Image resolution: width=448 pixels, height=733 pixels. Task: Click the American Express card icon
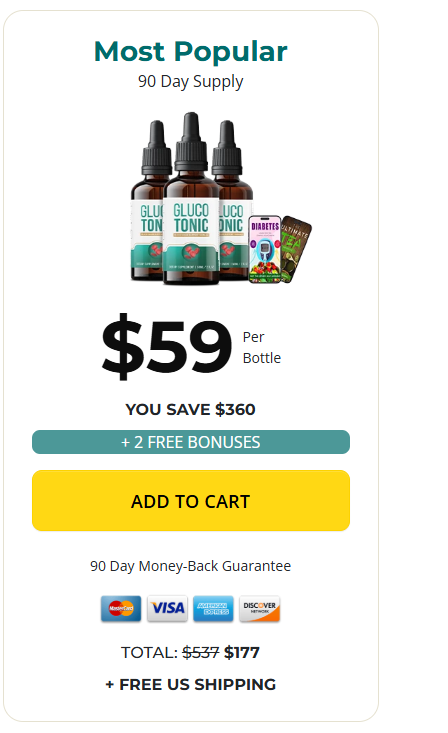tap(213, 608)
